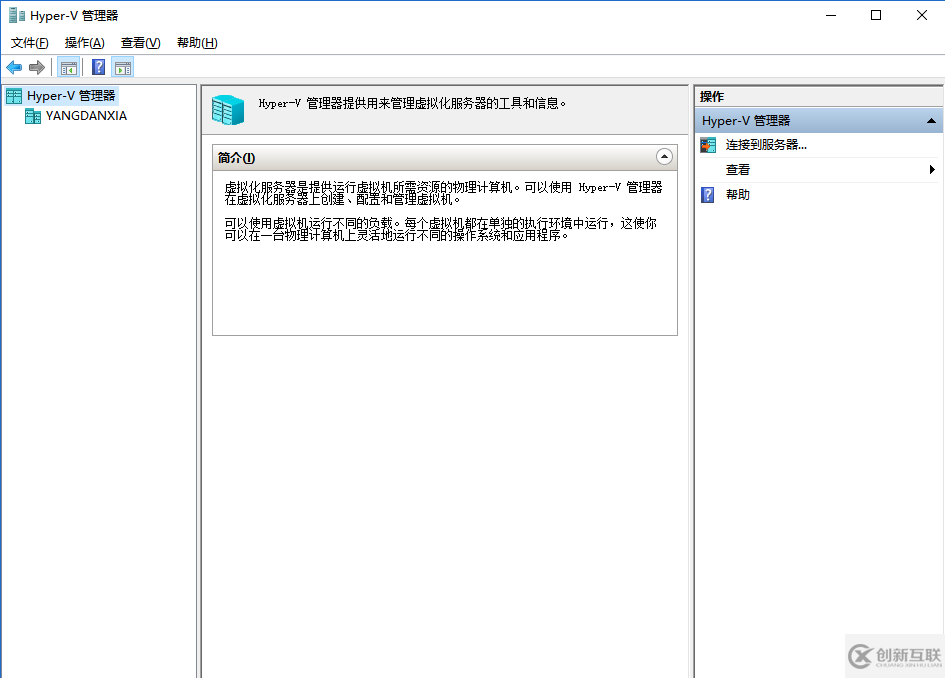Click 连接到服务器... action link

tap(766, 145)
